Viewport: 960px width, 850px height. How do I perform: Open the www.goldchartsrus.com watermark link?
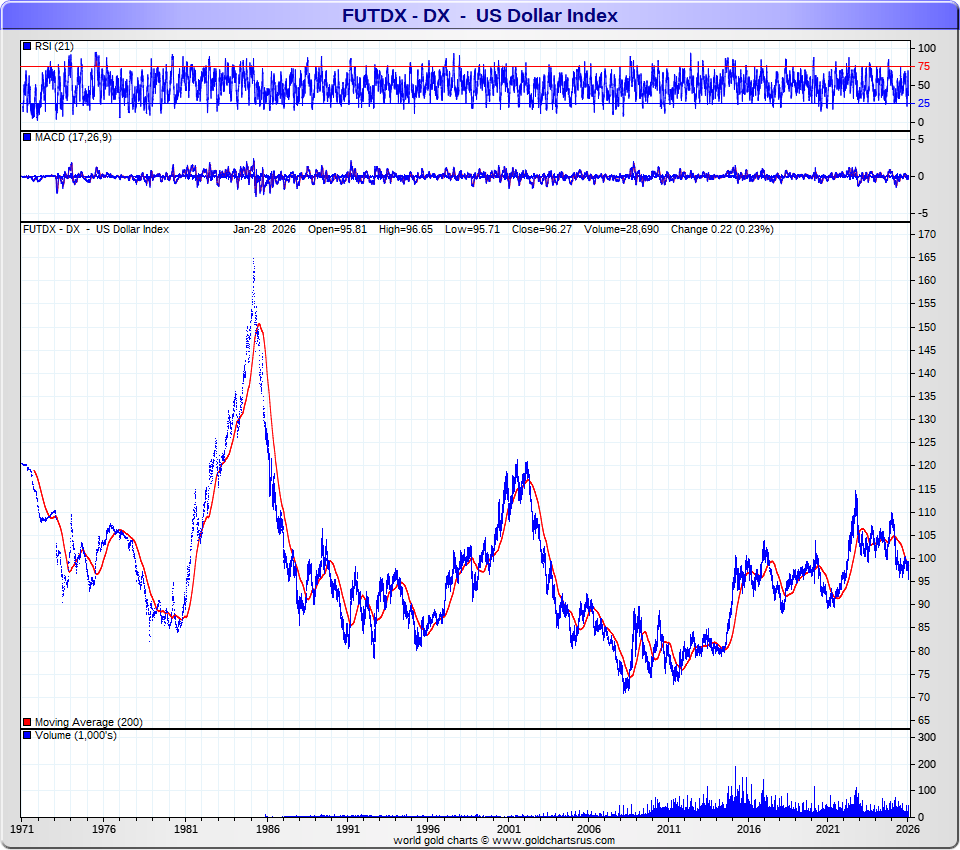pyautogui.click(x=554, y=840)
